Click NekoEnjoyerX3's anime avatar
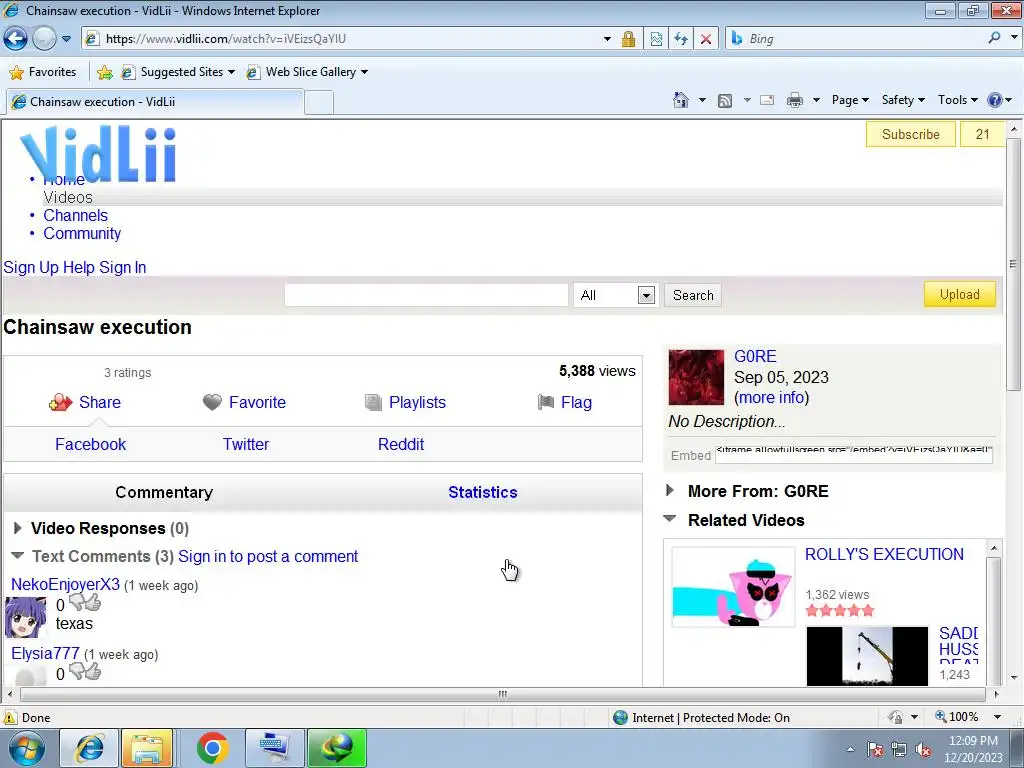 (x=26, y=616)
